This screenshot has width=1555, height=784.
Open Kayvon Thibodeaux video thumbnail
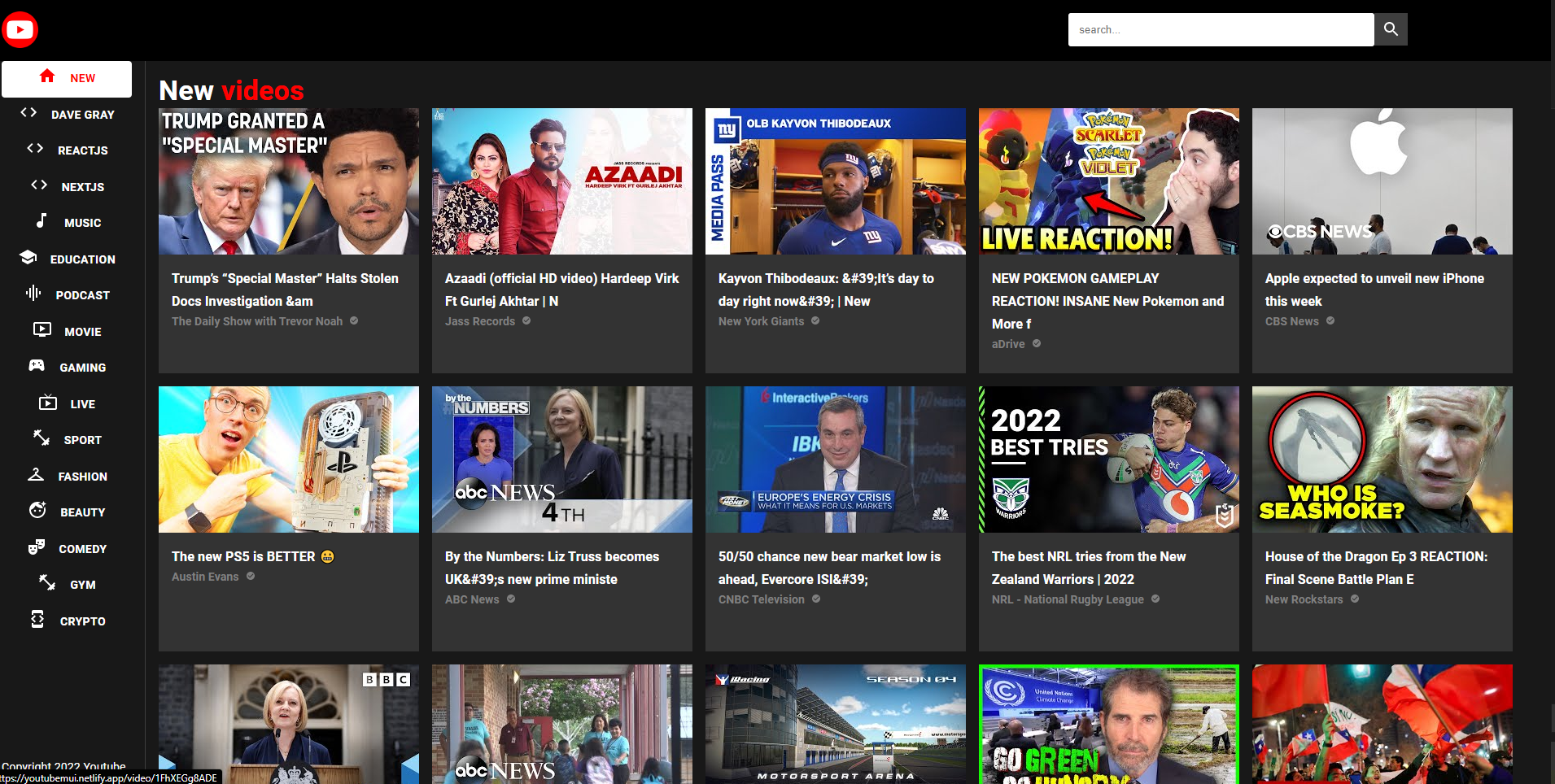click(836, 181)
